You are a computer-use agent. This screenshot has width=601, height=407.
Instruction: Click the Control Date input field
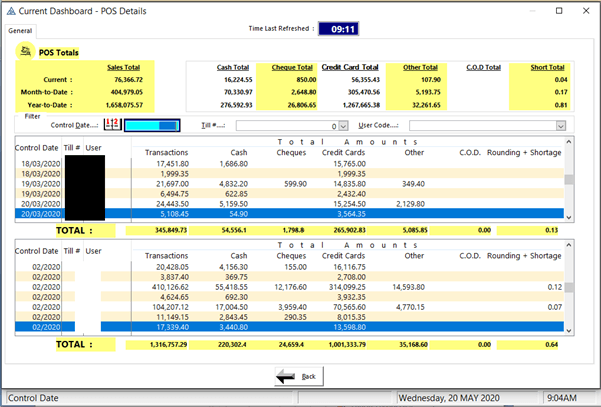pyautogui.click(x=152, y=125)
